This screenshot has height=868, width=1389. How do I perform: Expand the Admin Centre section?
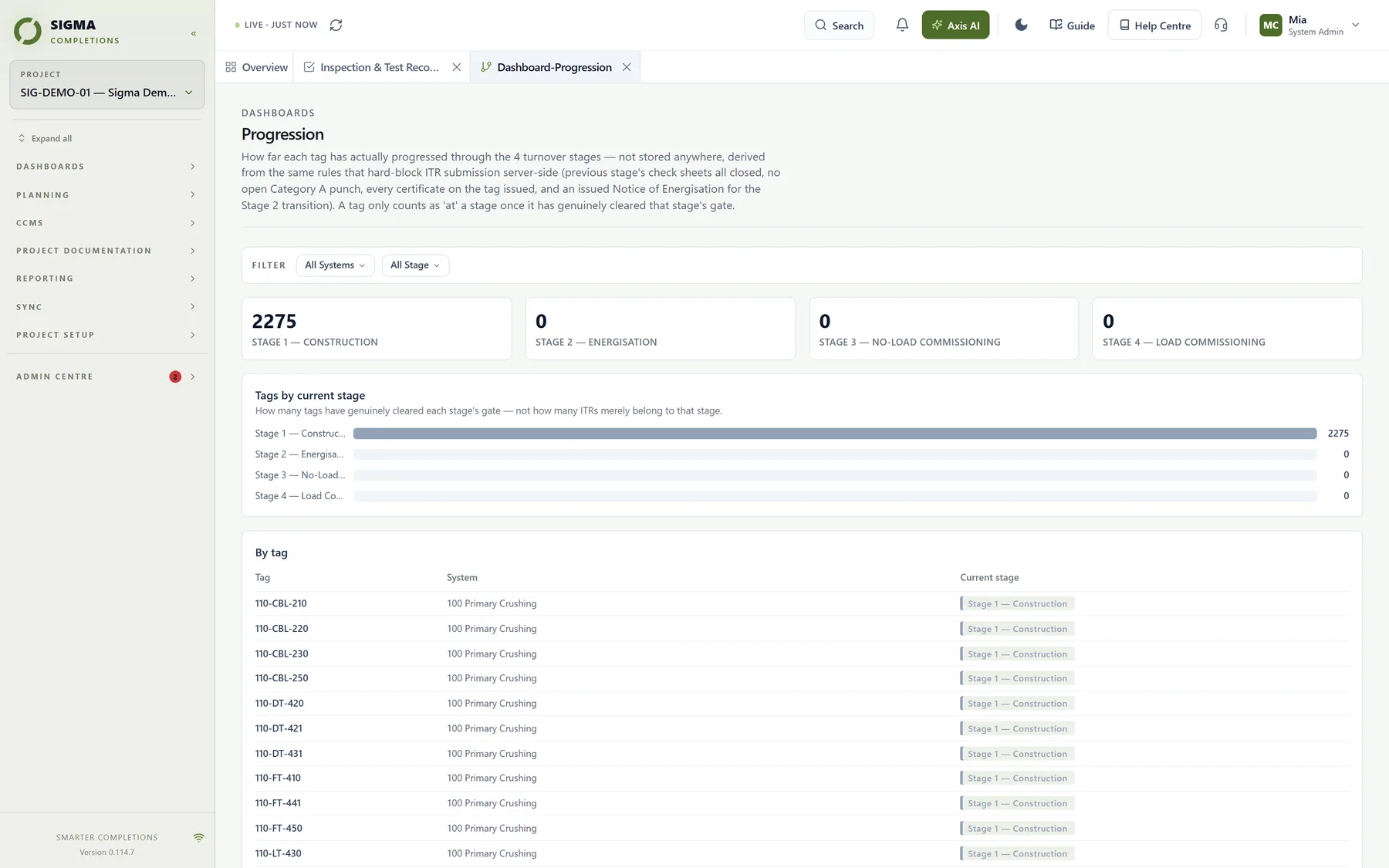[x=106, y=377]
